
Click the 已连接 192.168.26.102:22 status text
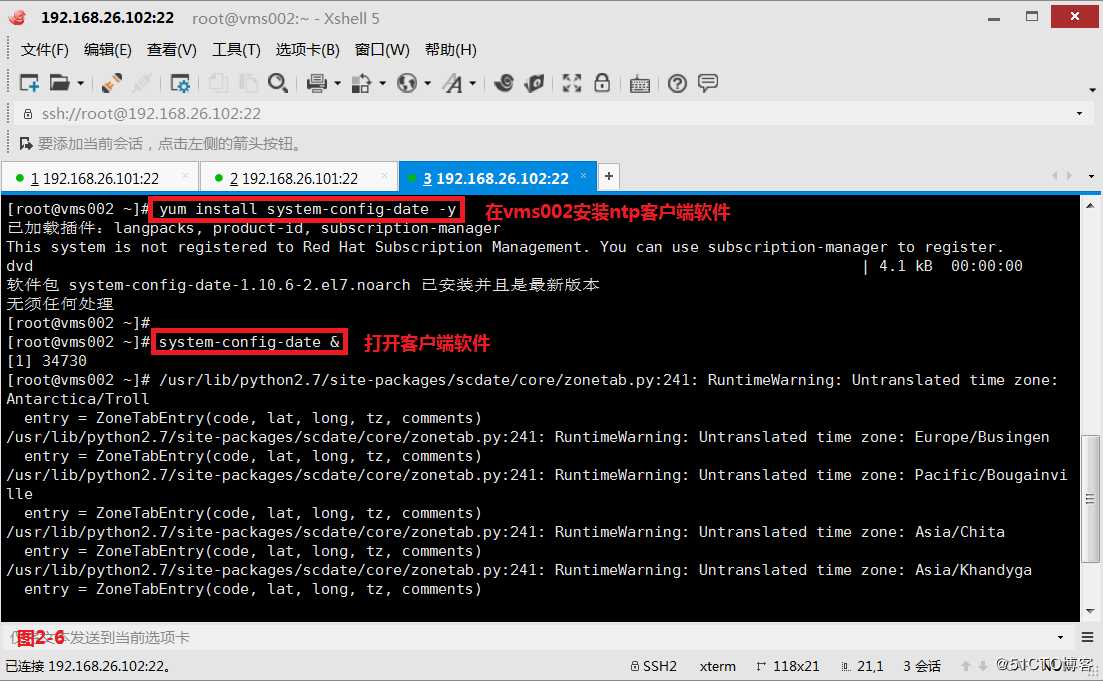(x=88, y=666)
